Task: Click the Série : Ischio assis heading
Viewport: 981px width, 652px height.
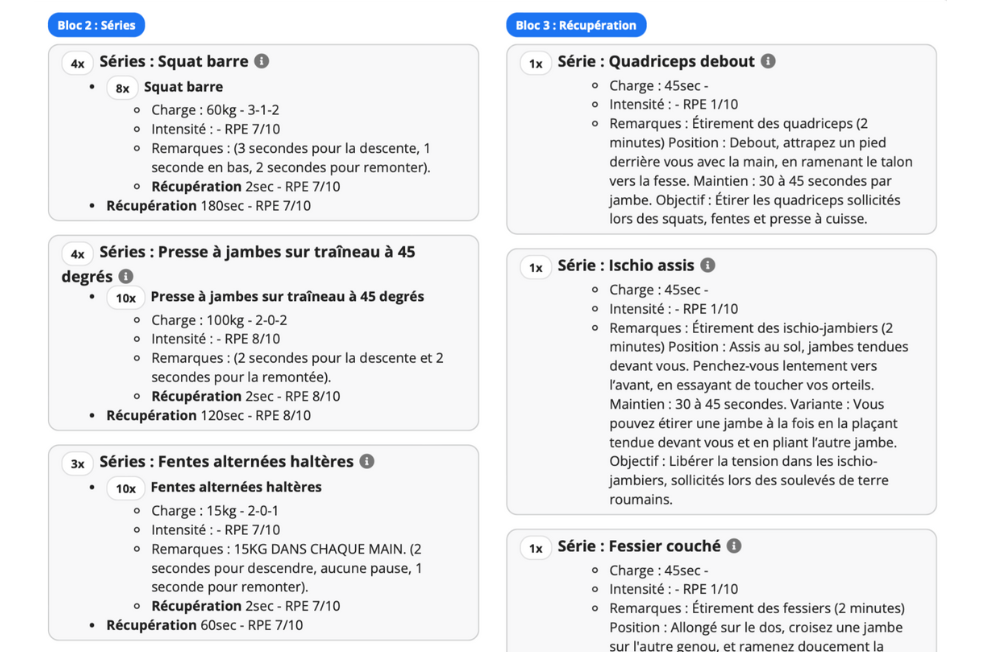Action: tap(625, 265)
